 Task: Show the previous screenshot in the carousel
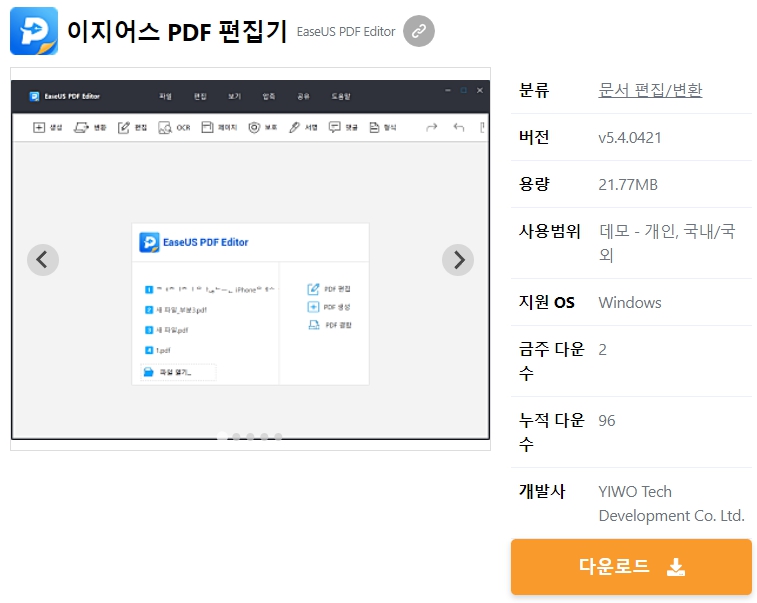(43, 260)
